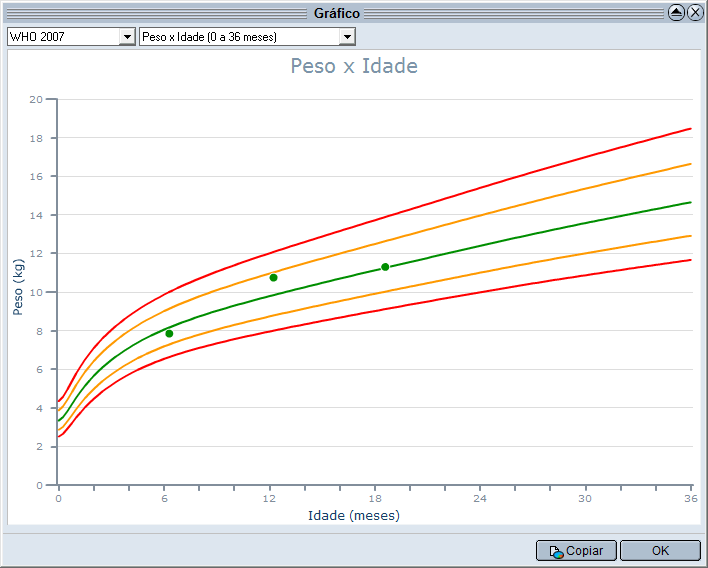Click the y-axis tick label 2

coord(40,447)
